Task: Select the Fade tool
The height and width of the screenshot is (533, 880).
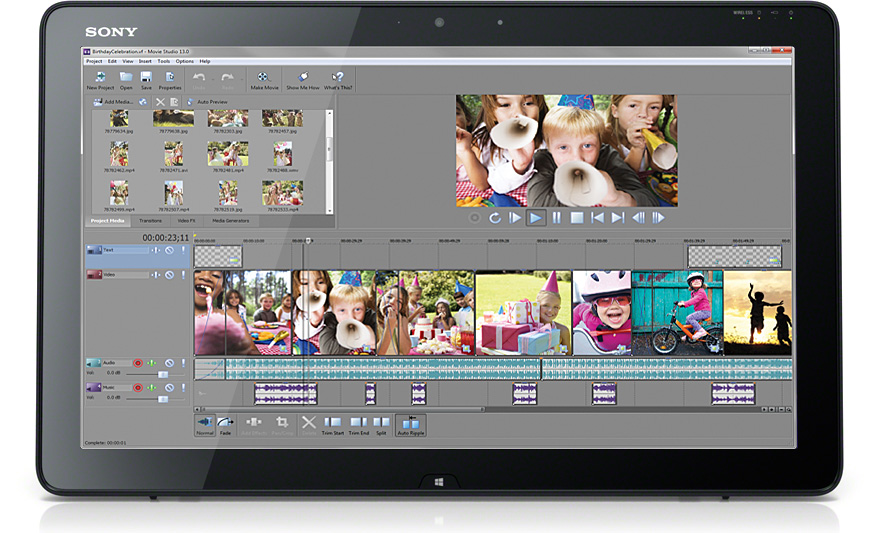Action: pyautogui.click(x=225, y=425)
